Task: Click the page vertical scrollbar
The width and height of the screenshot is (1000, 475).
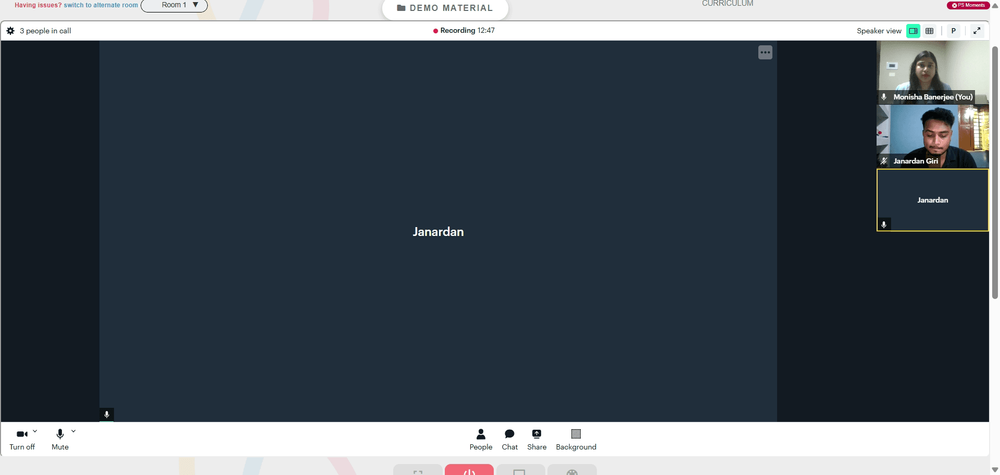Action: 995,171
